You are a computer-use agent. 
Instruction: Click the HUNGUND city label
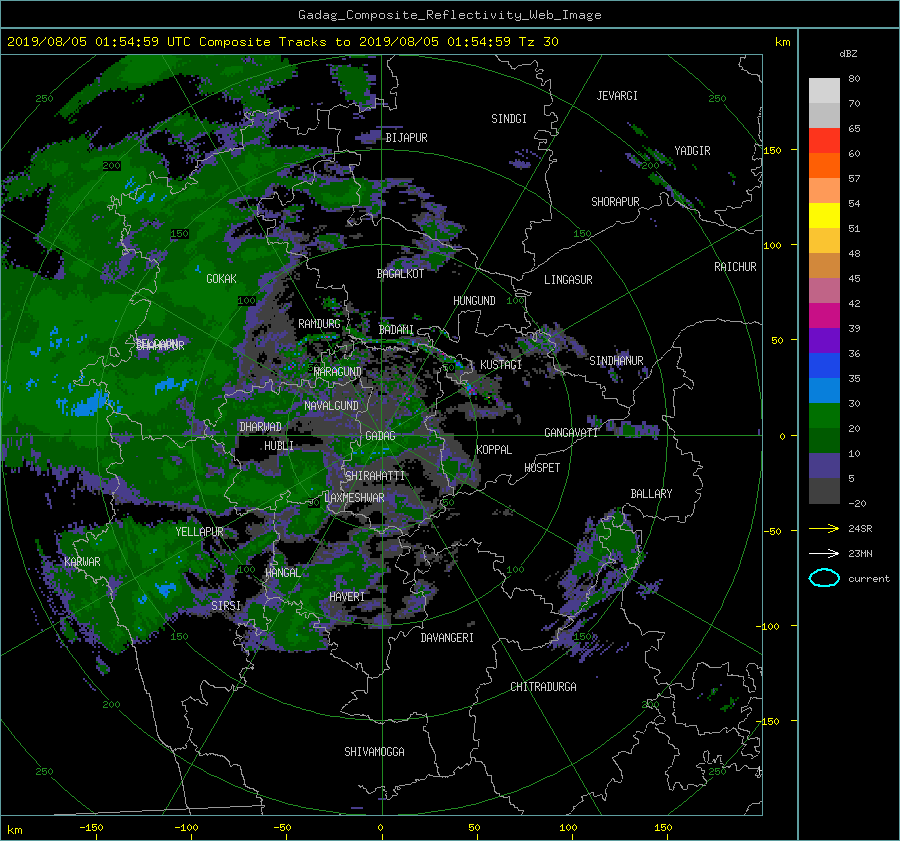[x=474, y=301]
